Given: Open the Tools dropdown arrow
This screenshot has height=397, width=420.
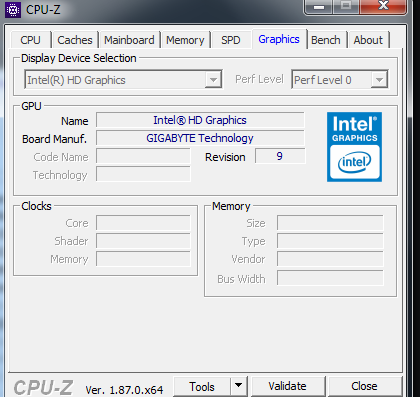Looking at the screenshot, I should (238, 386).
